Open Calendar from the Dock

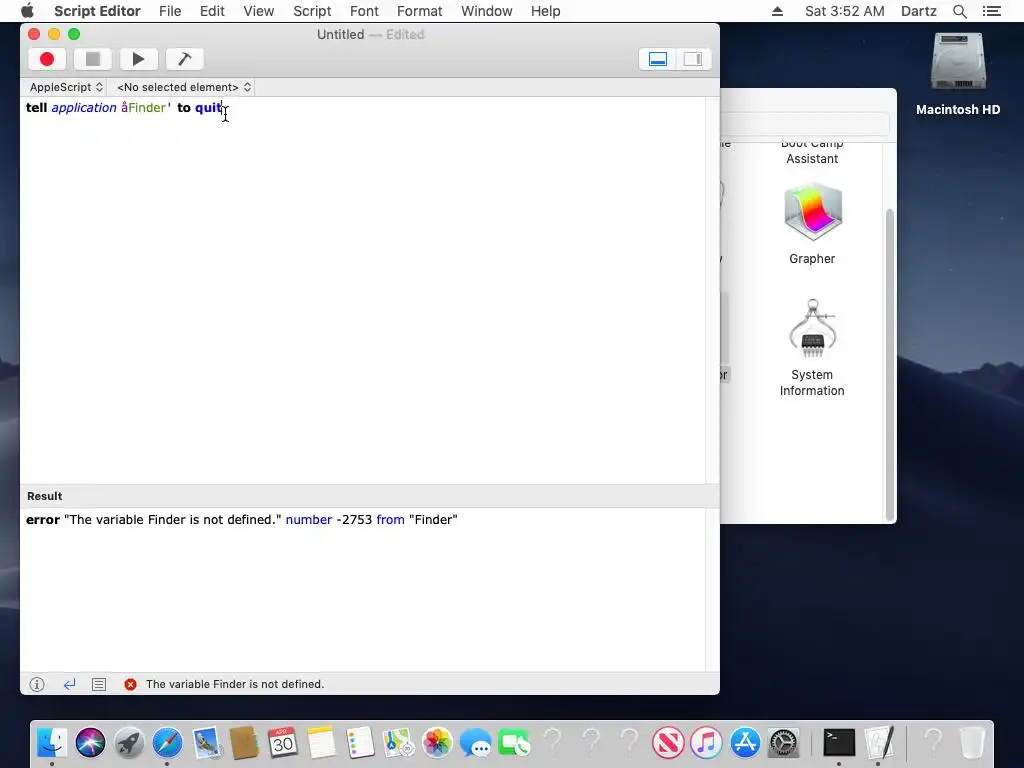(283, 743)
